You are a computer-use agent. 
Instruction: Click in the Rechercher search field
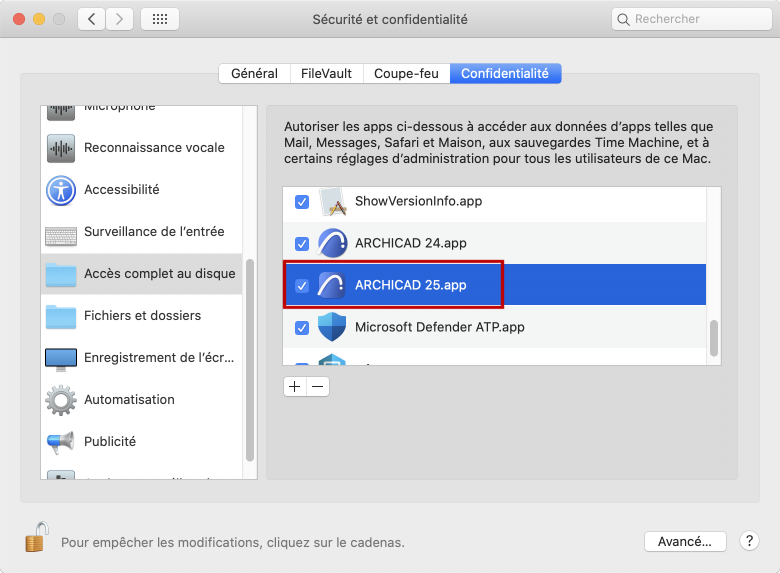[x=691, y=19]
